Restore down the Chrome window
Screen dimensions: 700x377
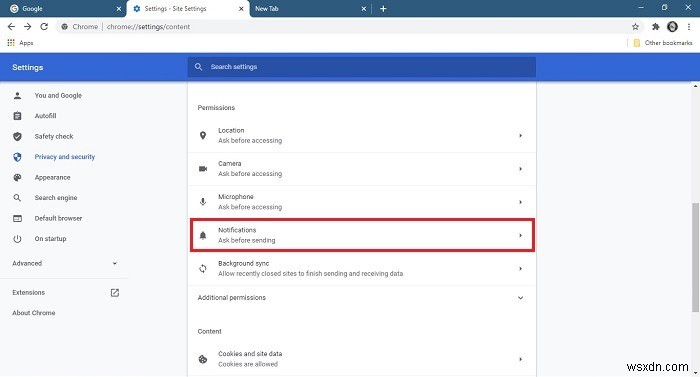point(664,8)
